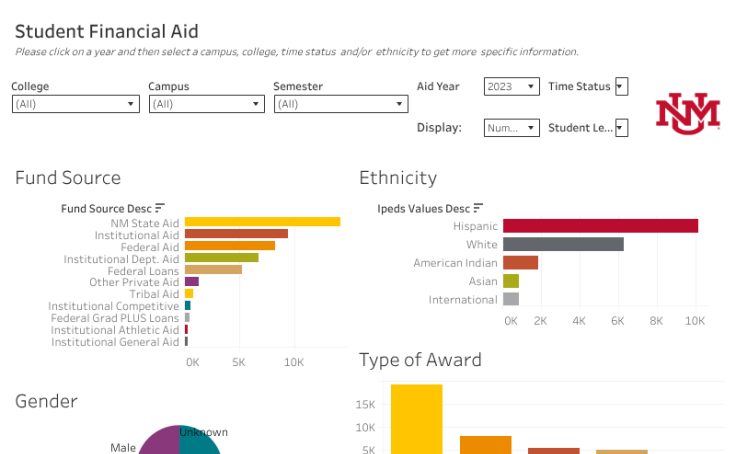Click the Federal Aid label
This screenshot has height=454, width=736.
(x=150, y=247)
